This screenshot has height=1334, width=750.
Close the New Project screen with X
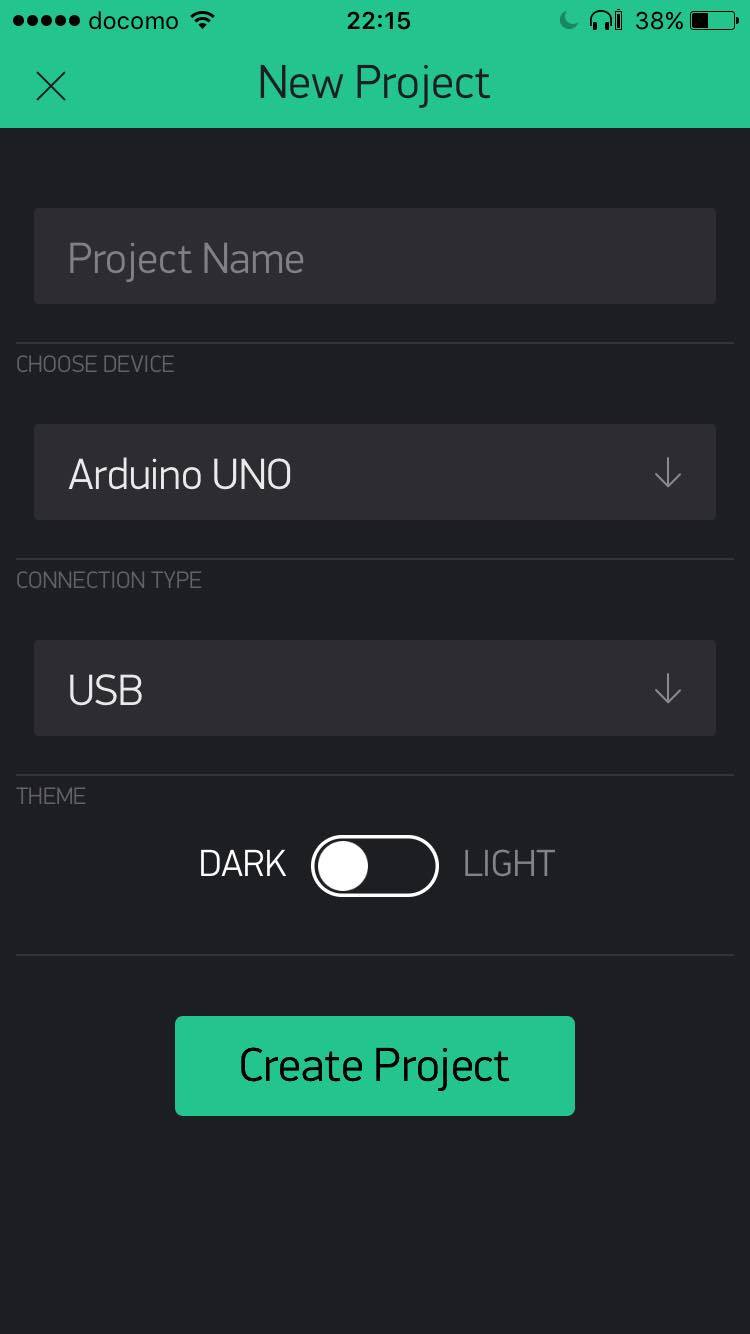pos(50,86)
